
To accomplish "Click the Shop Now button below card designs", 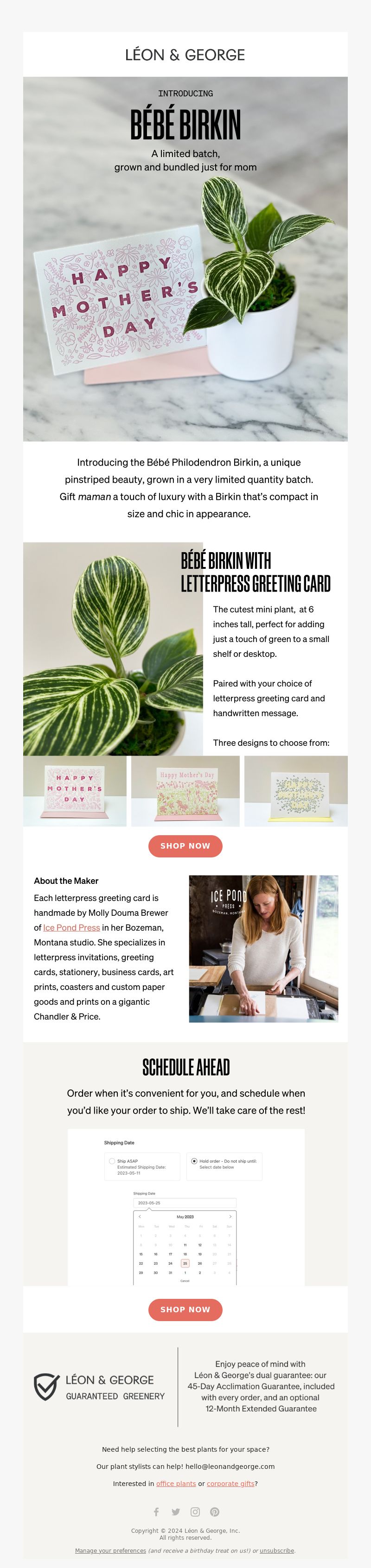I will (x=185, y=845).
